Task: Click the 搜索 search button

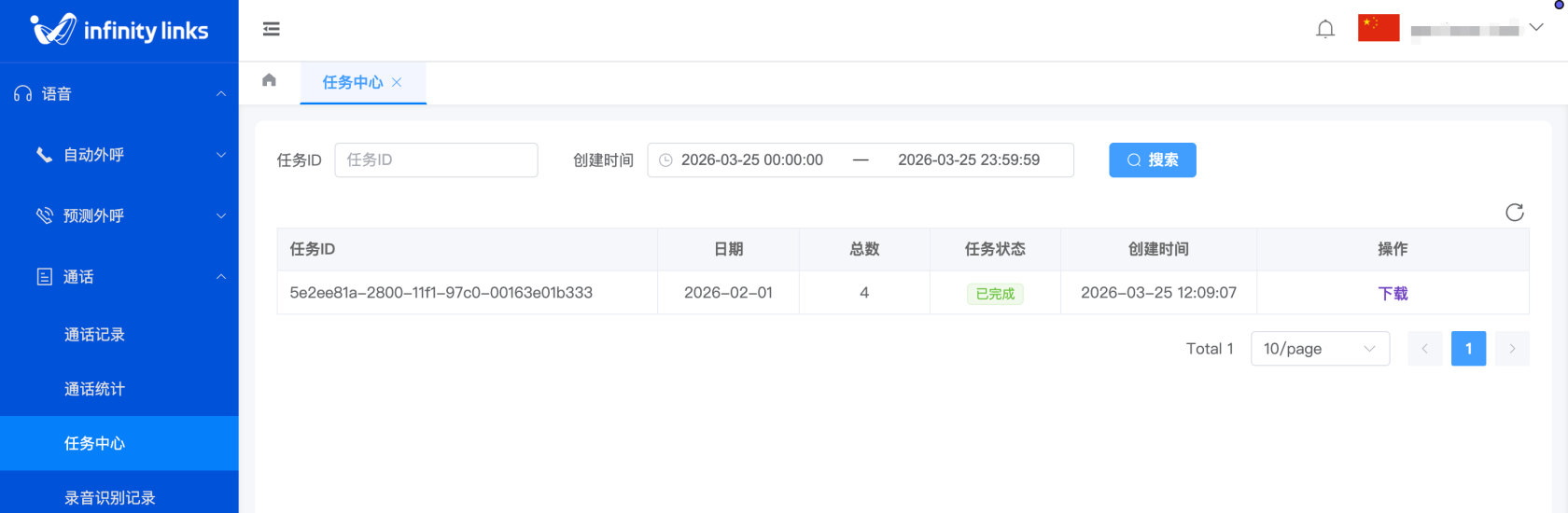Action: click(1152, 160)
